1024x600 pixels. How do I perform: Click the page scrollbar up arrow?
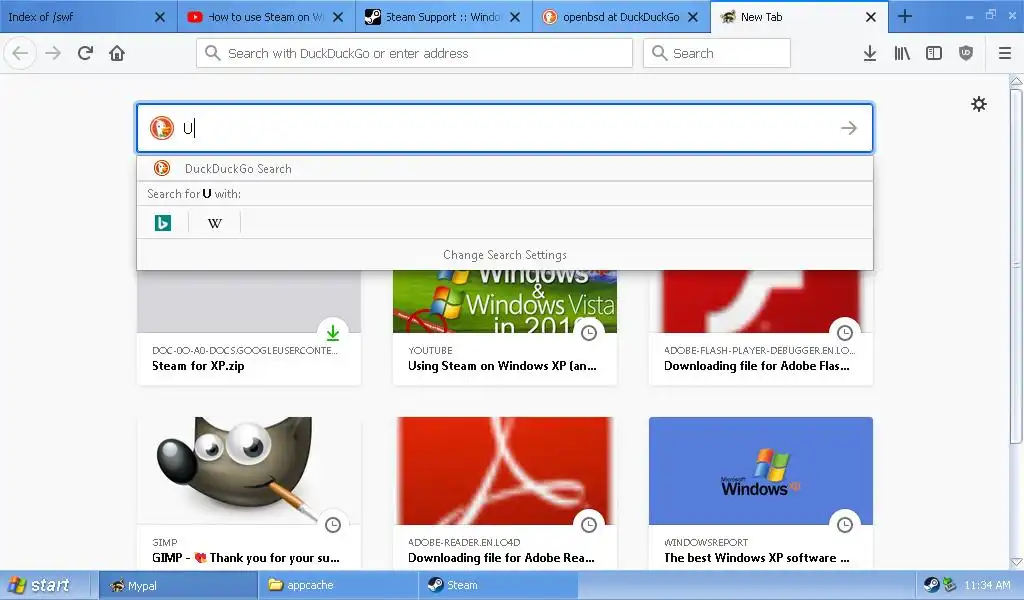(1016, 81)
